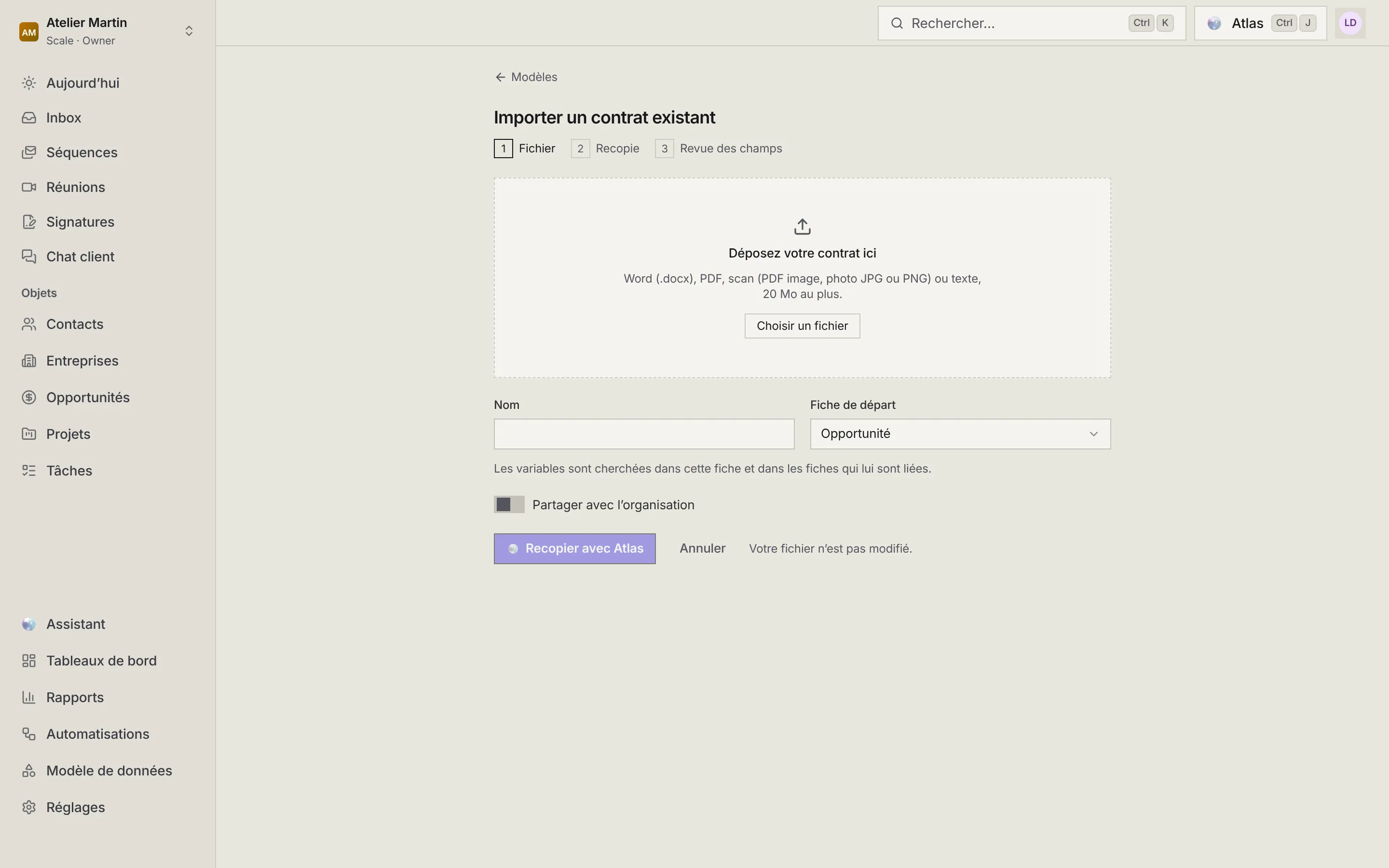
Task: Toggle Partager avec l'organisation switch
Action: click(x=509, y=504)
